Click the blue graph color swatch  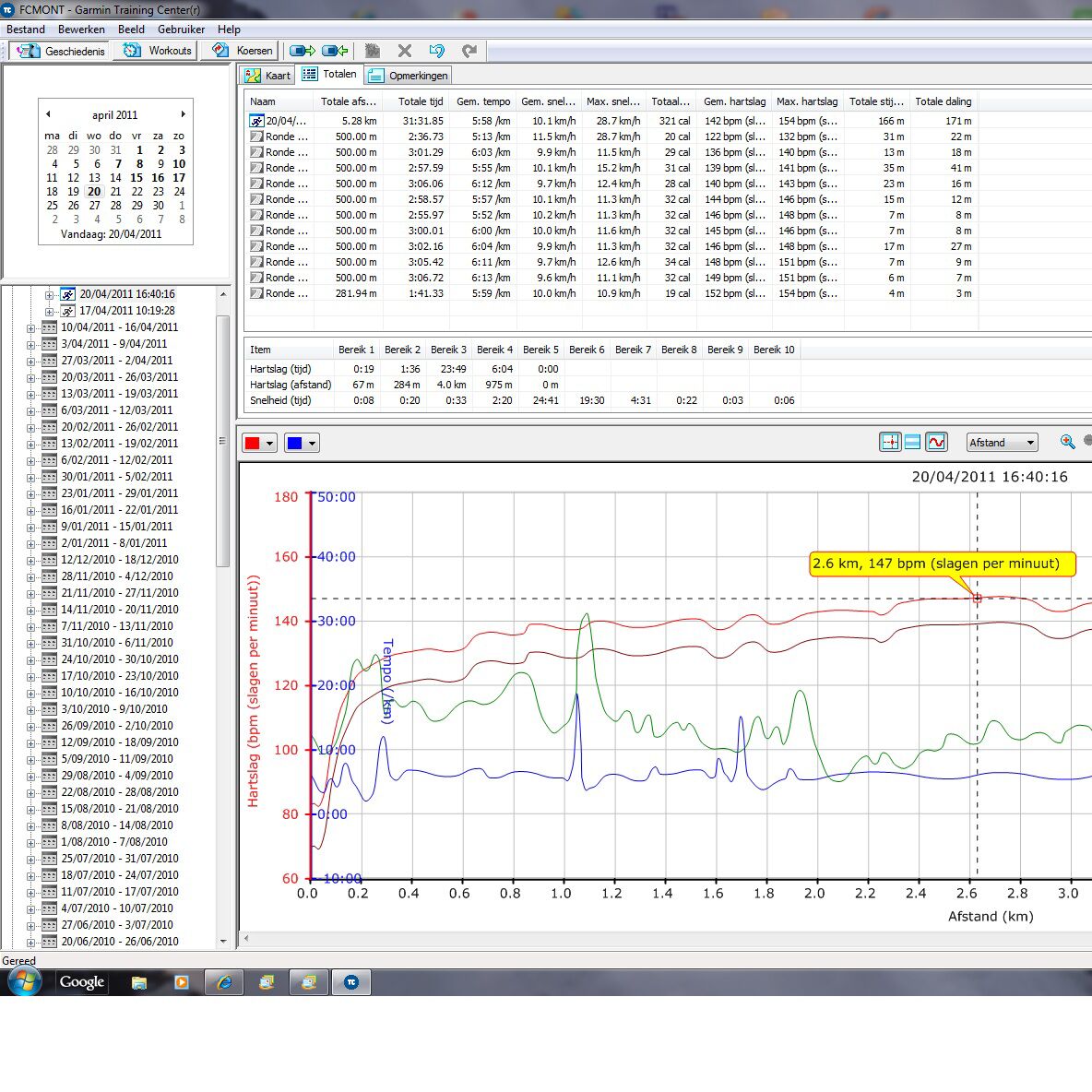point(294,444)
